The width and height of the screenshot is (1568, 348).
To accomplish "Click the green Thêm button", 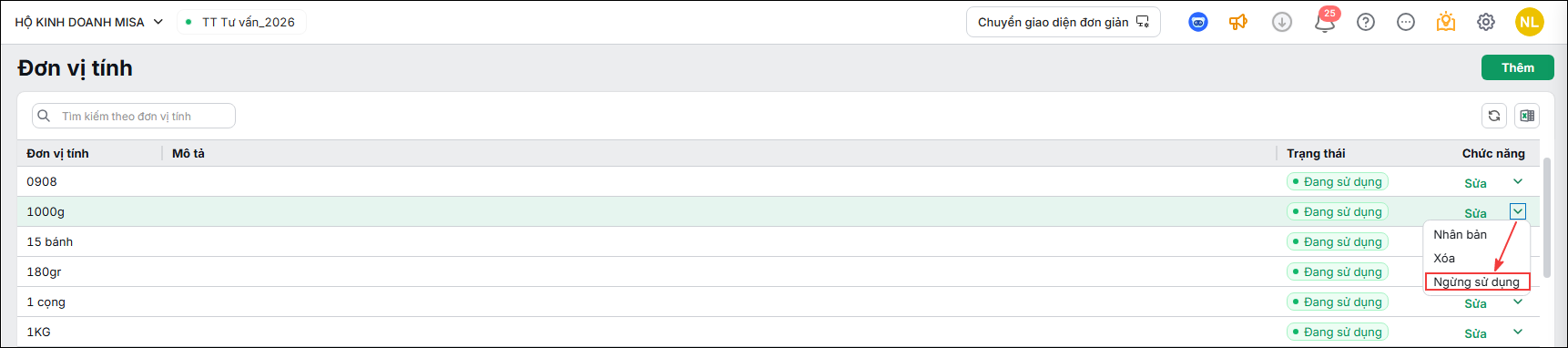I will 1518,67.
